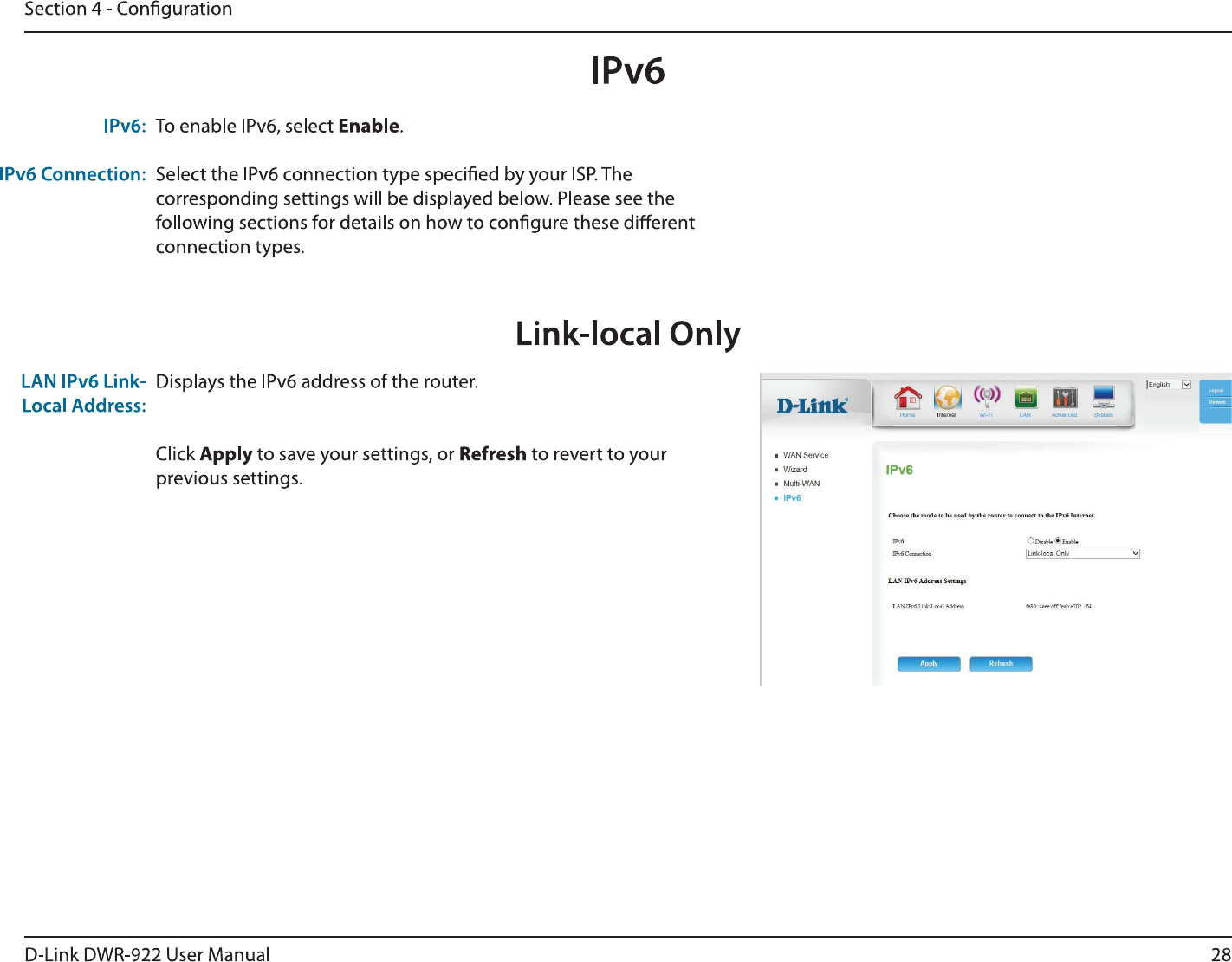
Task: Click Logout in the top-right panel
Action: (x=1216, y=391)
